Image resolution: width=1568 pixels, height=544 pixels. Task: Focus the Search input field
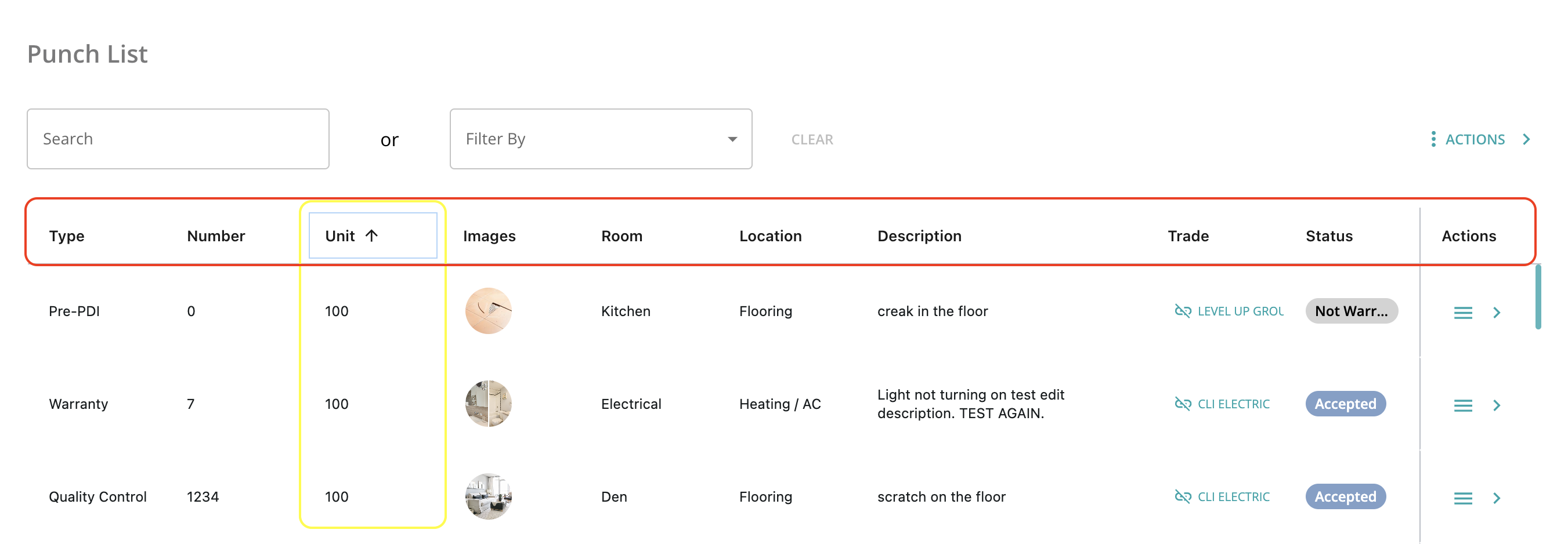[x=178, y=139]
